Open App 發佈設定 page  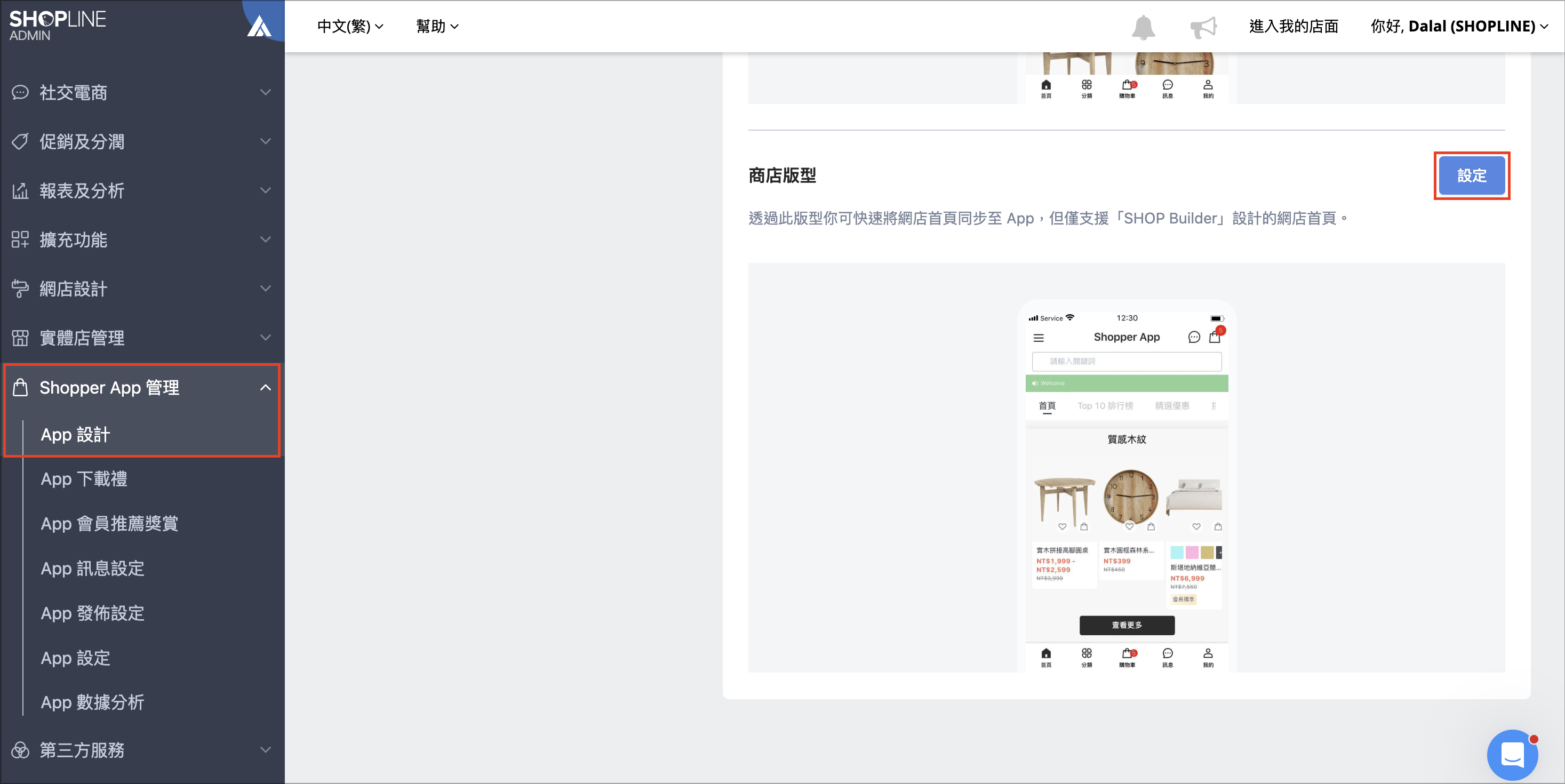[x=92, y=613]
